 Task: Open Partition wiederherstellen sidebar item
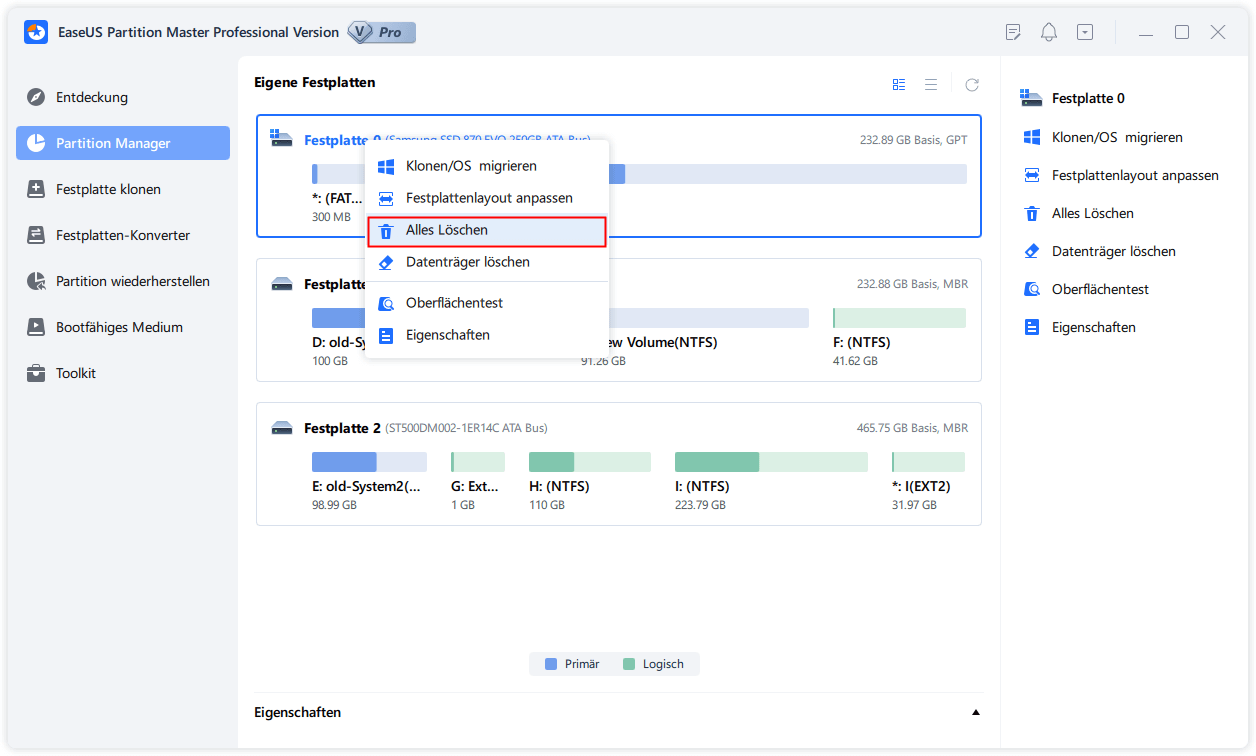123,281
